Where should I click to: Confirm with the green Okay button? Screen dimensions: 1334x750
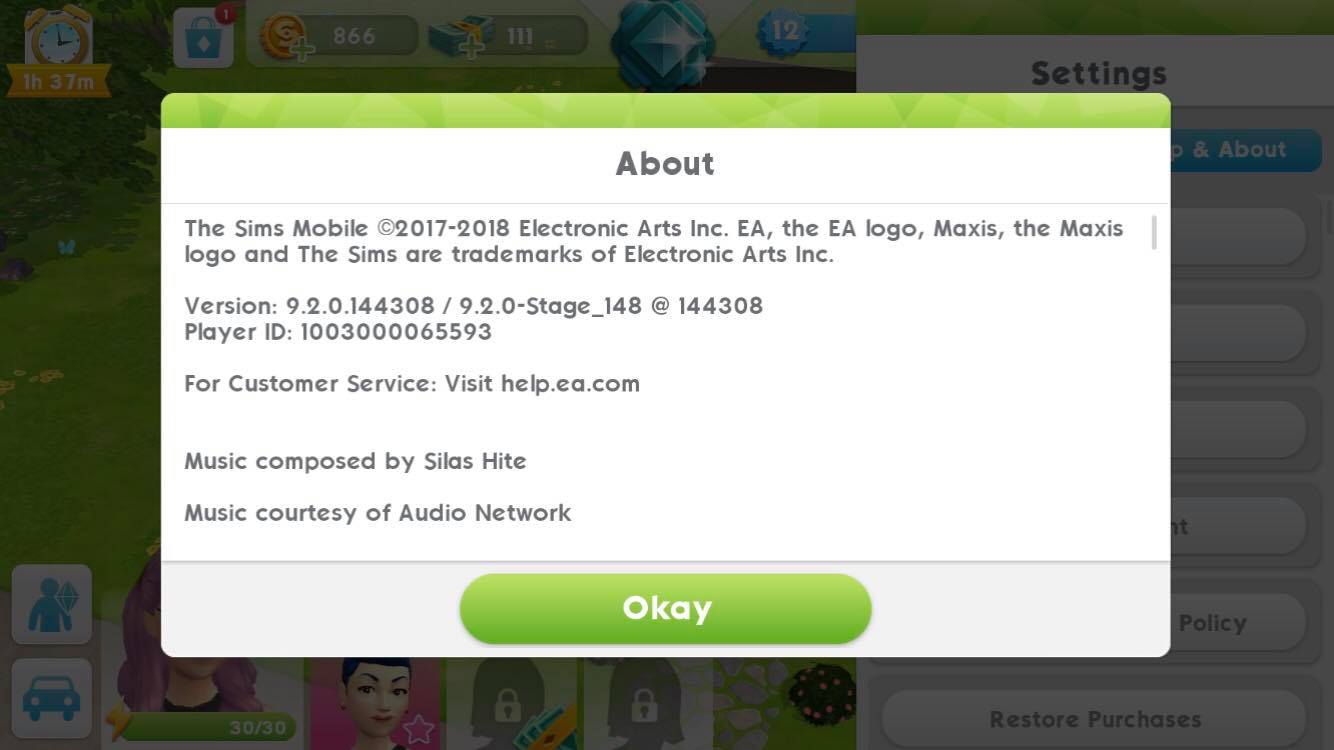665,608
